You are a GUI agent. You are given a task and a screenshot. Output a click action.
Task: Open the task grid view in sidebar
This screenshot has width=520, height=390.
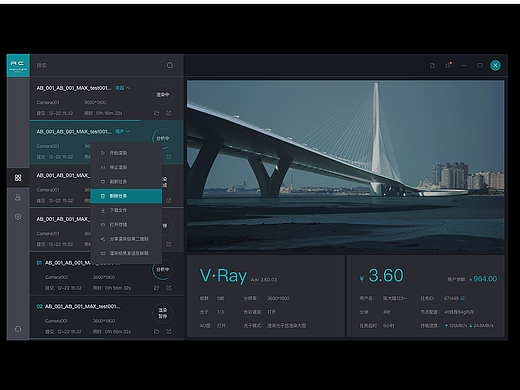pyautogui.click(x=18, y=178)
